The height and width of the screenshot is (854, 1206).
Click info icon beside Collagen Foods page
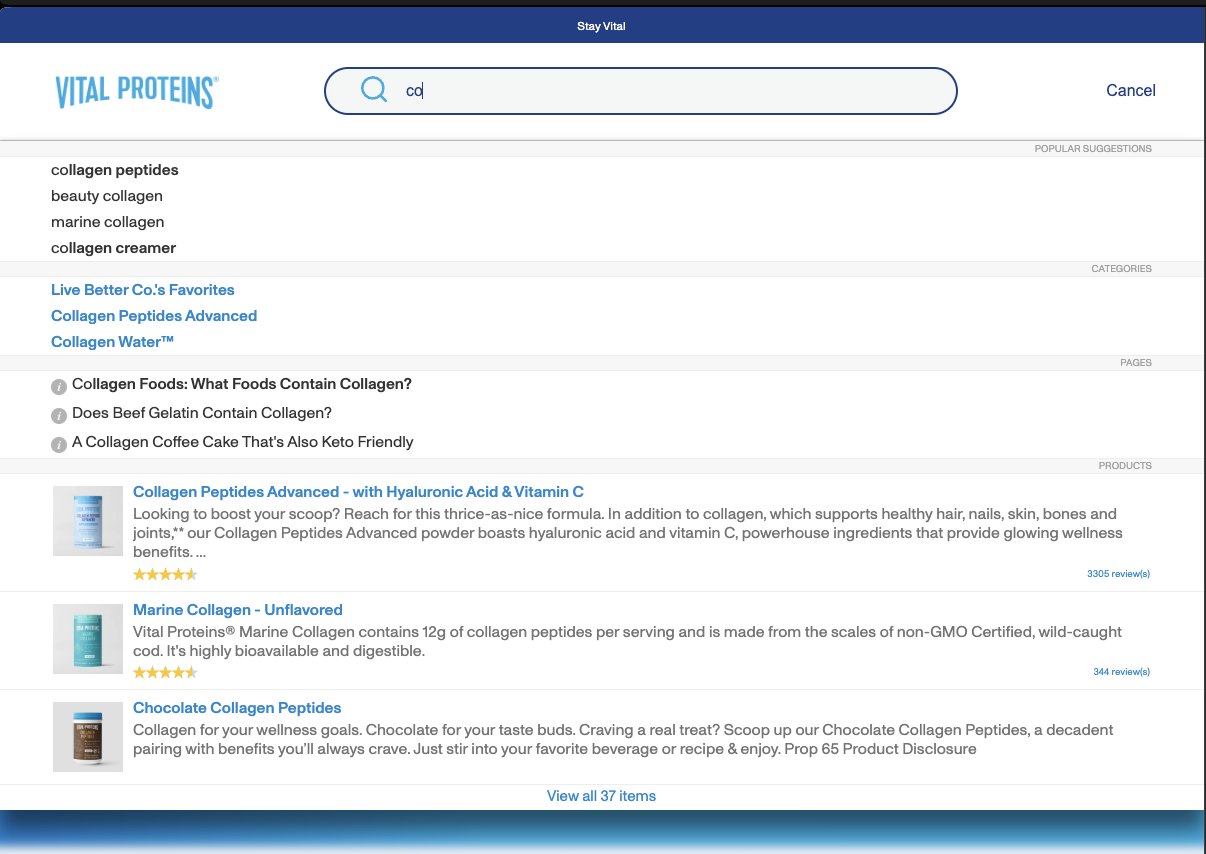pos(59,387)
